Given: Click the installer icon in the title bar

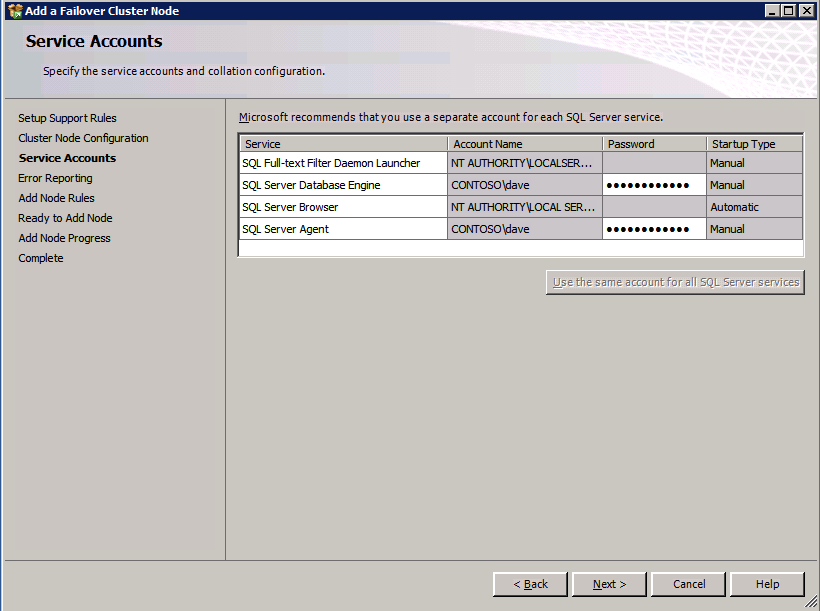Looking at the screenshot, I should click(x=15, y=10).
